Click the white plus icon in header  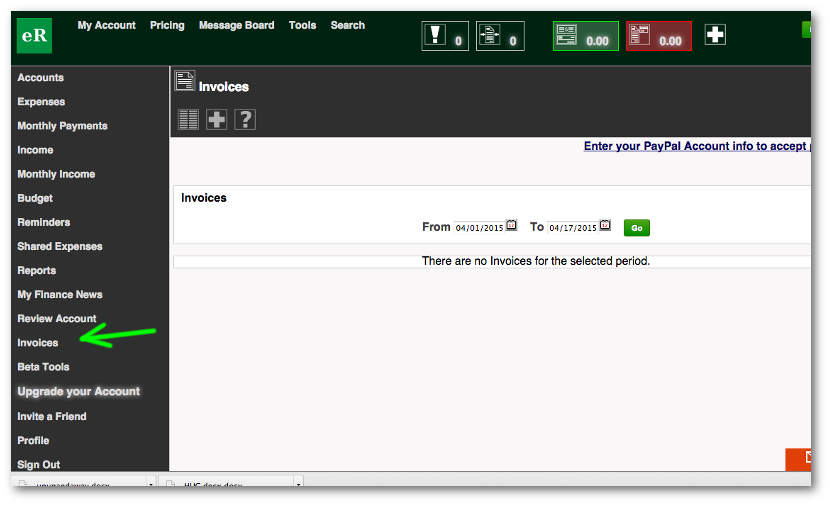coord(715,35)
